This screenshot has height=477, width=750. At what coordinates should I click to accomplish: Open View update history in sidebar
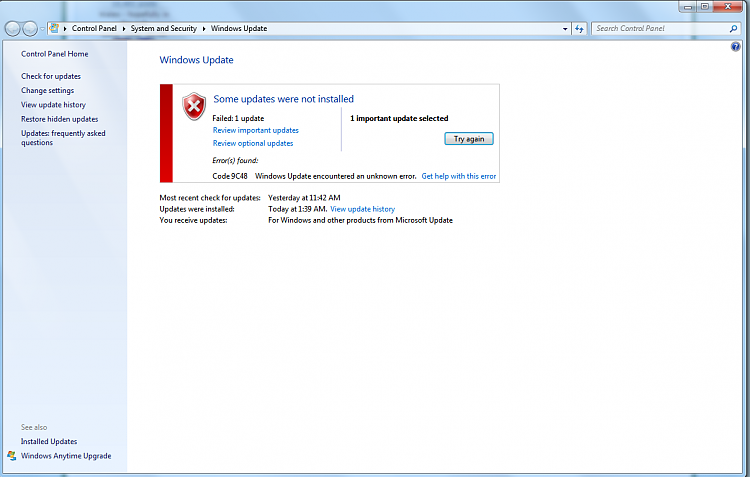(x=53, y=105)
